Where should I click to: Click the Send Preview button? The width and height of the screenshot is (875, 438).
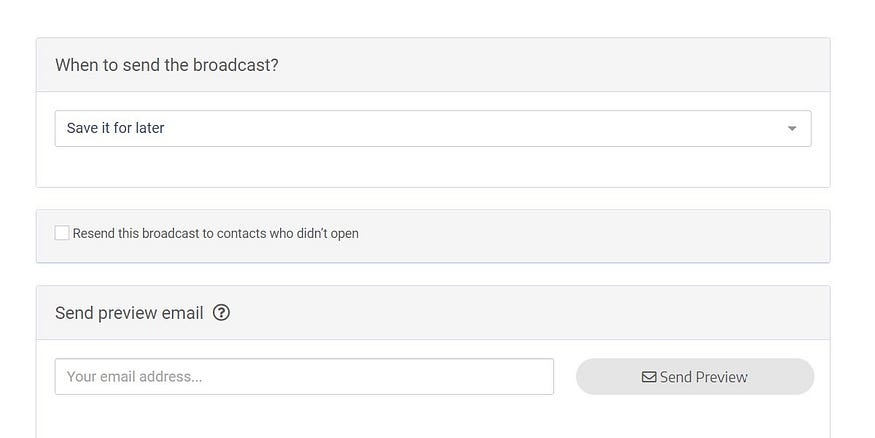(695, 377)
